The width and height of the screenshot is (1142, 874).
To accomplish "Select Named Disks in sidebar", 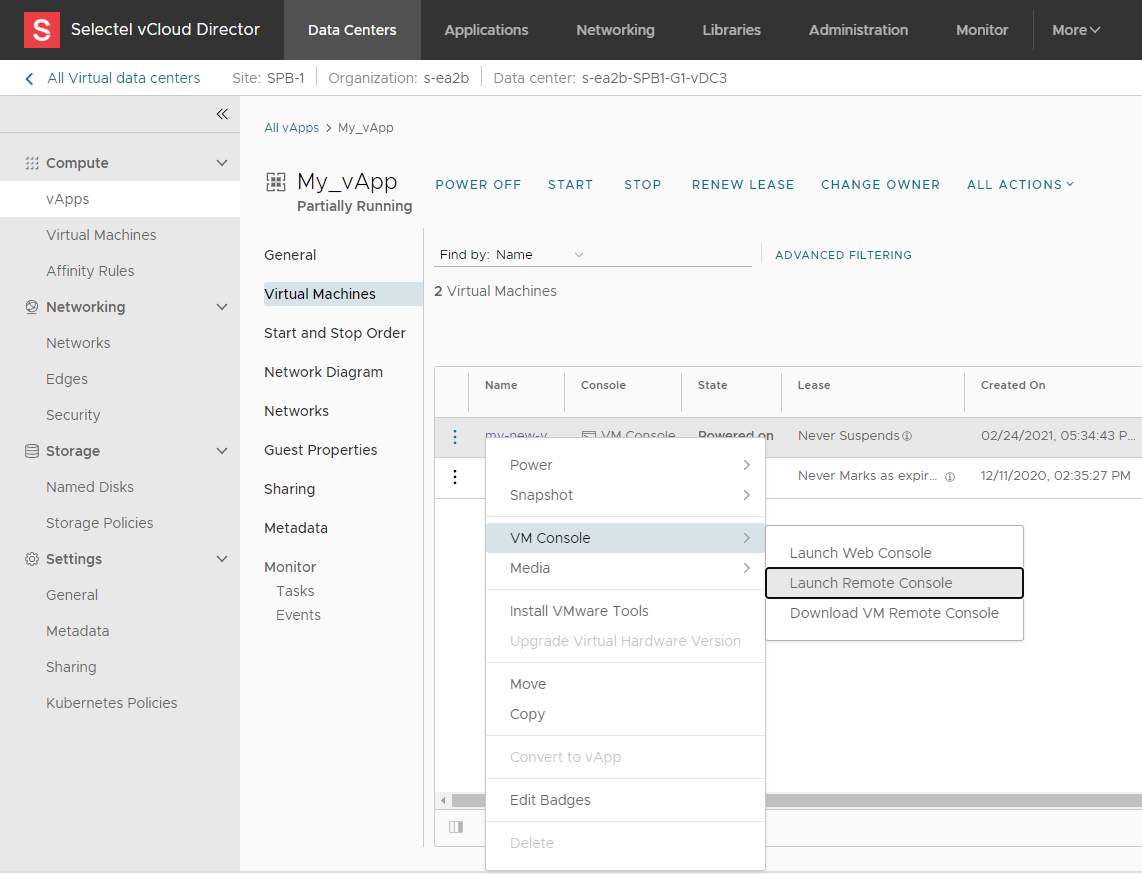I will [90, 487].
